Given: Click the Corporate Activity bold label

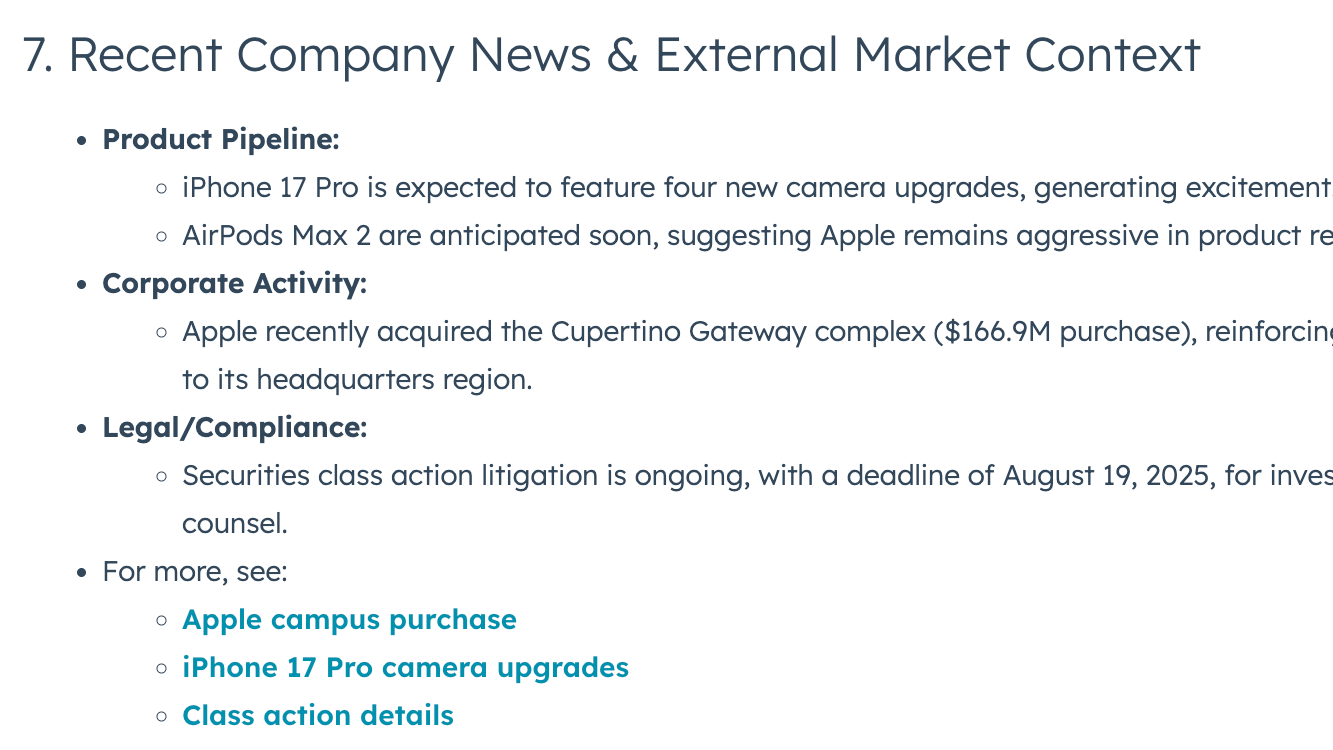Looking at the screenshot, I should 234,284.
